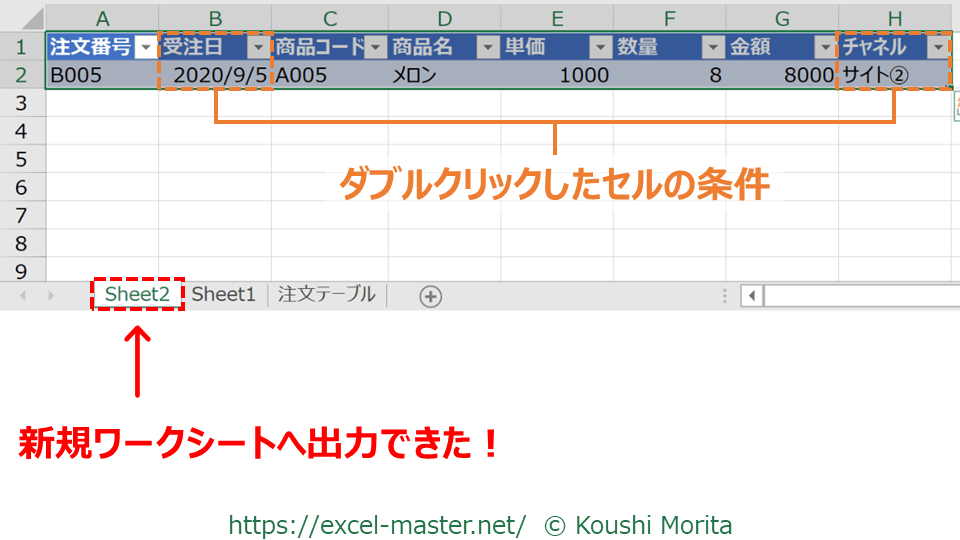960x540 pixels.
Task: Click the sheet tab scroll right arrow
Action: 51,296
